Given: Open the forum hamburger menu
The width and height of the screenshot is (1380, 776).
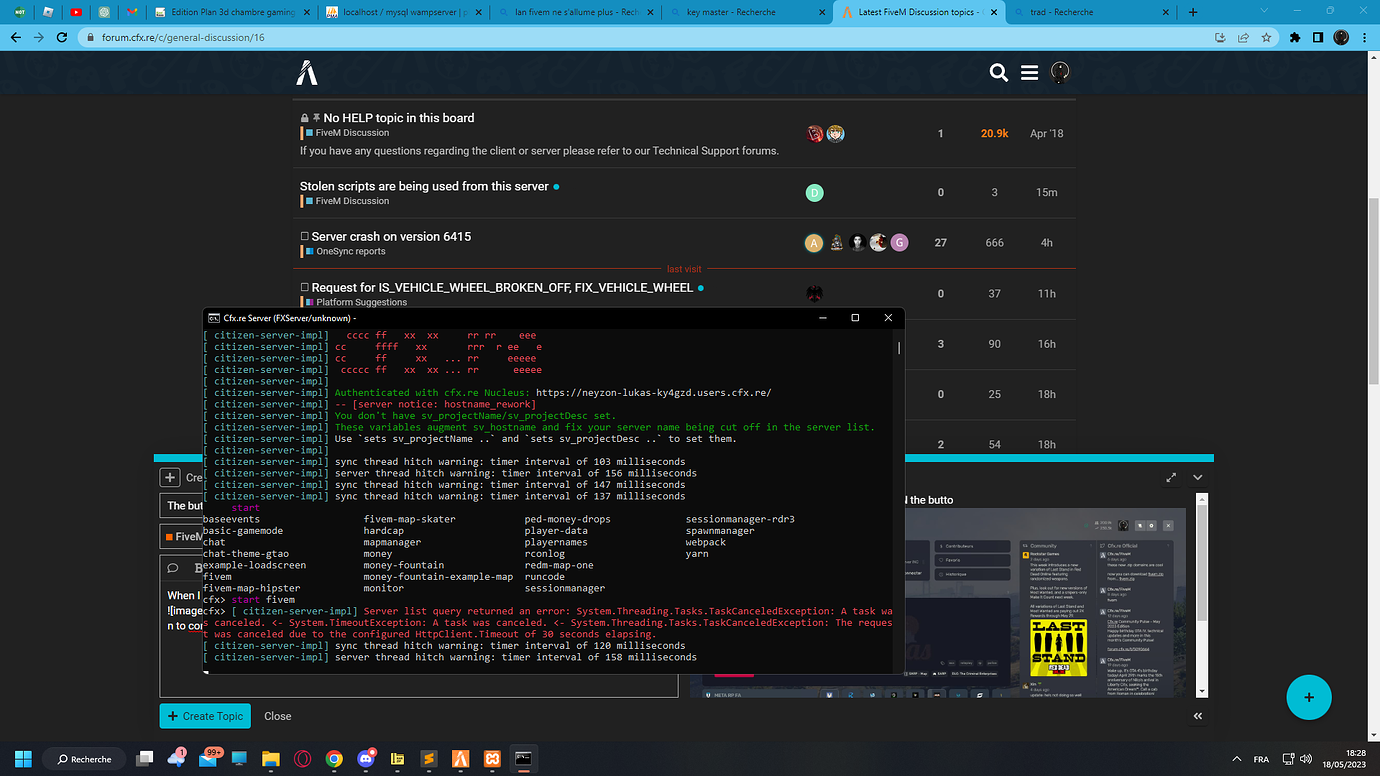Looking at the screenshot, I should pyautogui.click(x=1029, y=72).
